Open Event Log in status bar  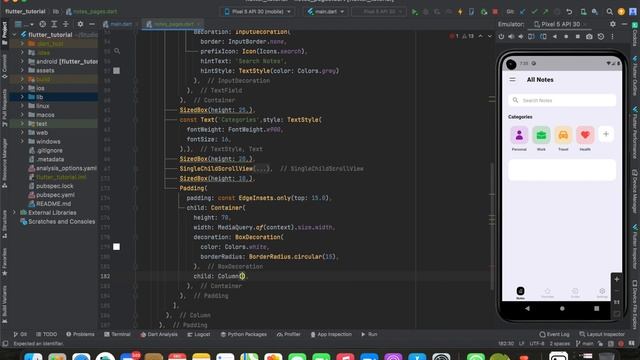pyautogui.click(x=554, y=334)
